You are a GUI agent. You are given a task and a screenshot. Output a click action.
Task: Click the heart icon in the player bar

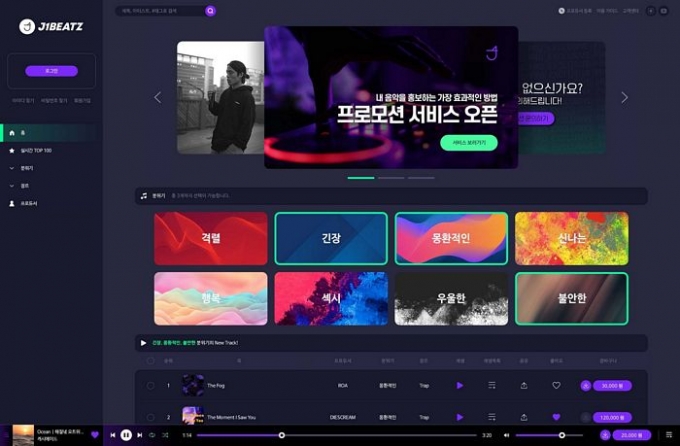(95, 435)
